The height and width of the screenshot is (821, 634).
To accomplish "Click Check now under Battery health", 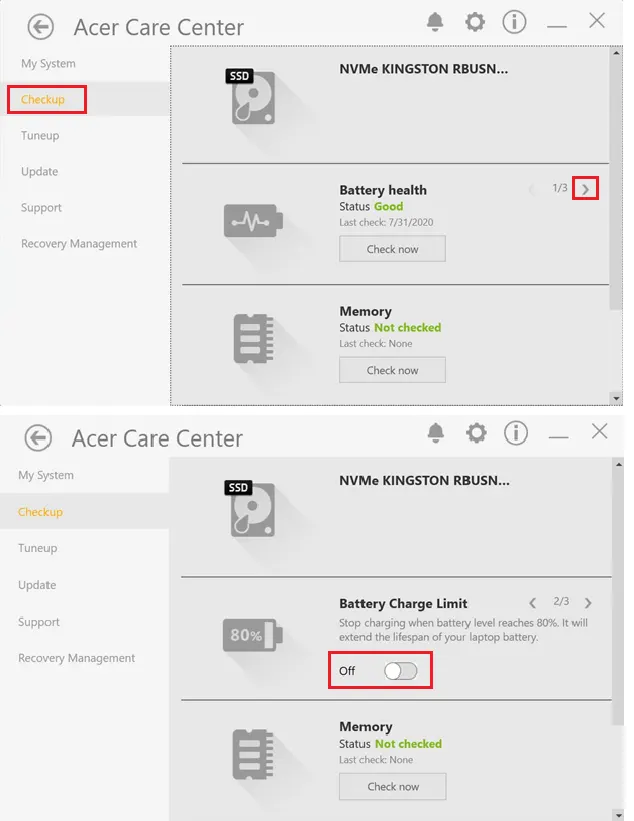I will [x=393, y=249].
